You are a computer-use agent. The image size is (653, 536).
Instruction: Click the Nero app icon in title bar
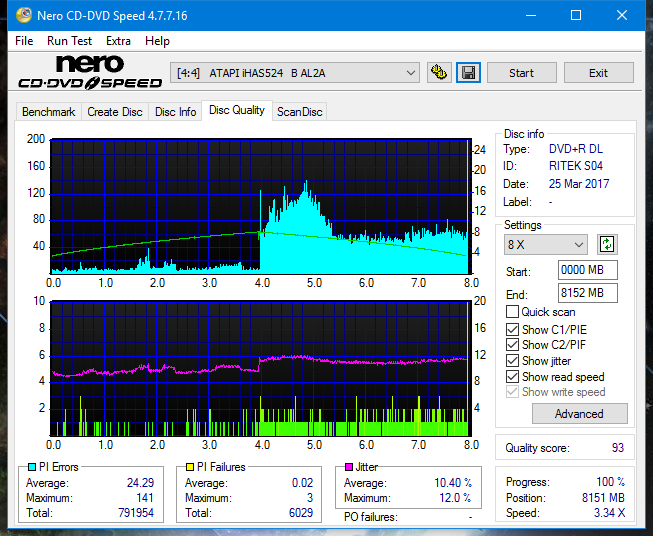click(14, 15)
